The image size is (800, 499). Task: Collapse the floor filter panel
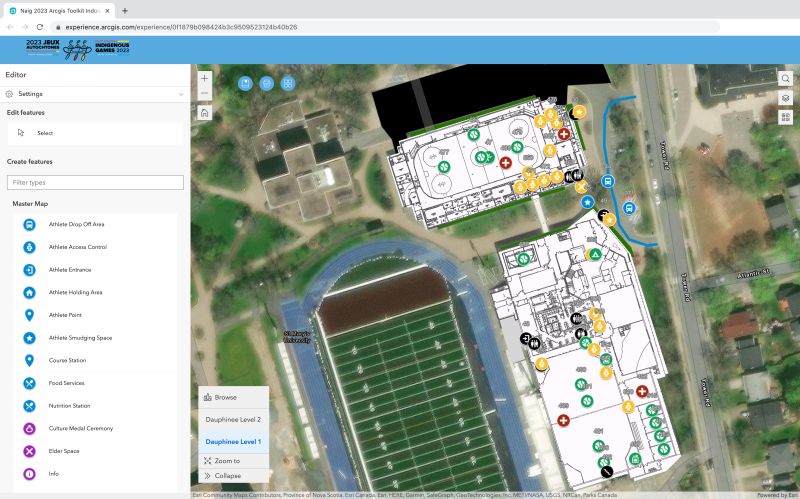point(226,476)
